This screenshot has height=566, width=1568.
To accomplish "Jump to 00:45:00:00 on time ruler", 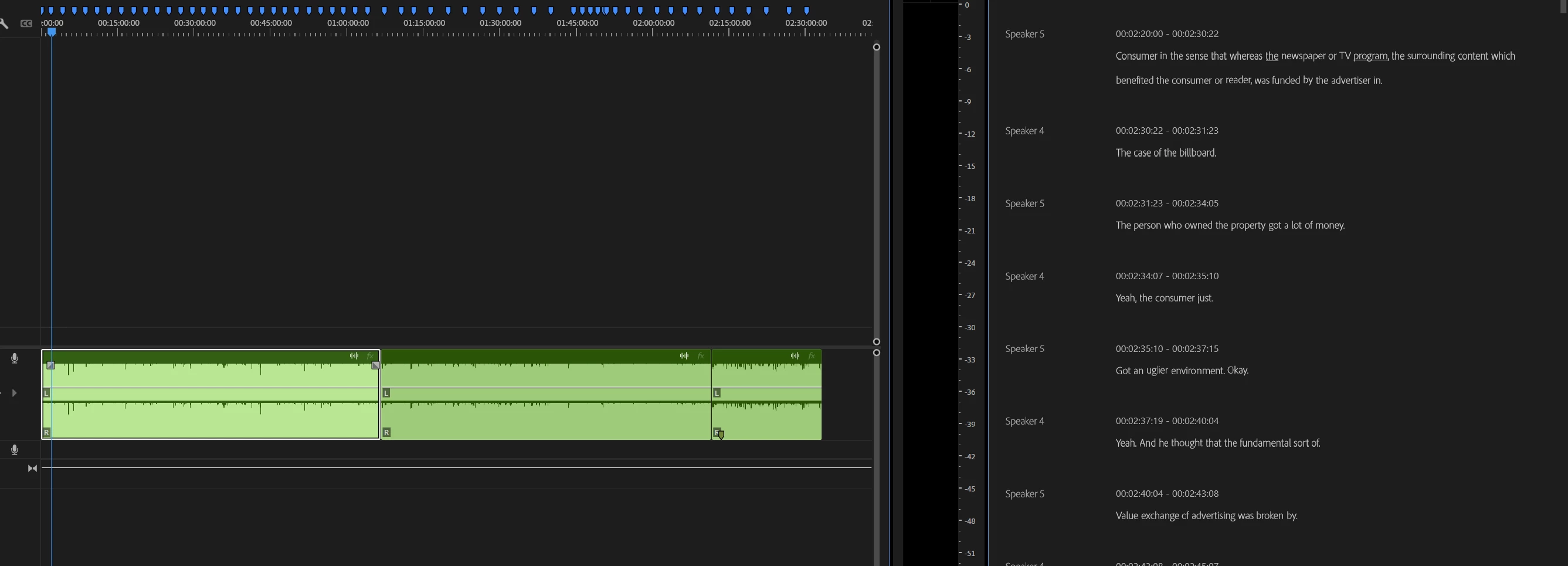I will click(x=271, y=23).
